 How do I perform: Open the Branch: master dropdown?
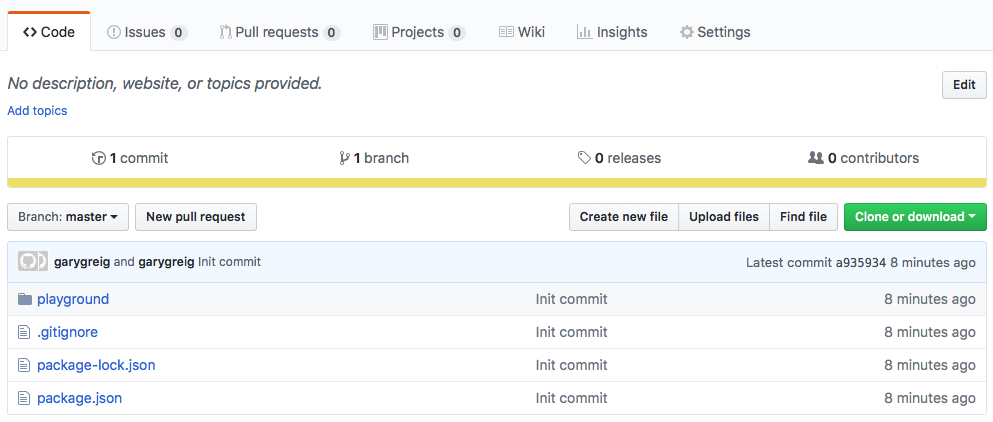tap(68, 217)
